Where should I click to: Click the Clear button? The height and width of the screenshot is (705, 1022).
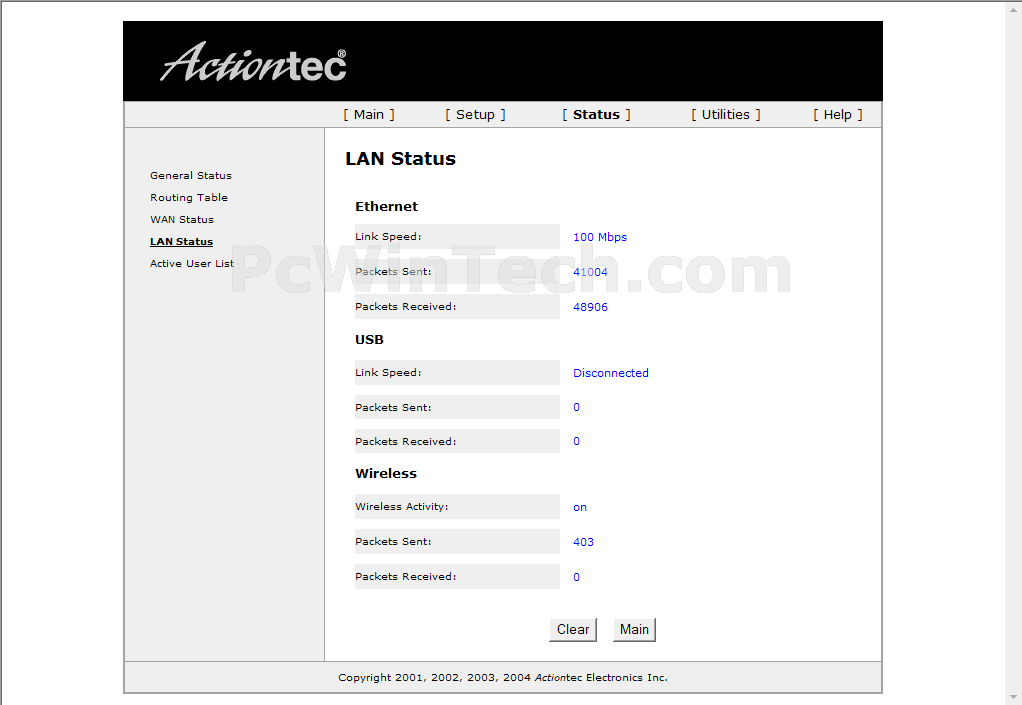(573, 629)
